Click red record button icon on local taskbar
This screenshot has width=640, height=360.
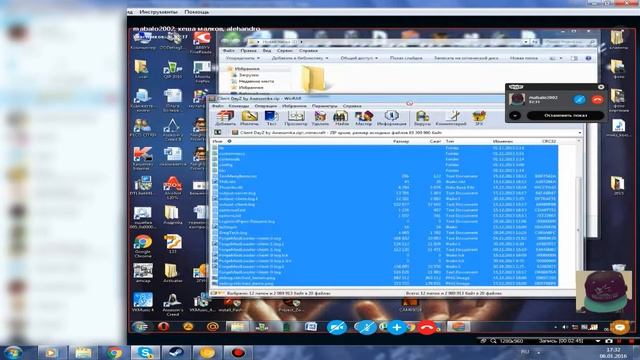(238, 352)
